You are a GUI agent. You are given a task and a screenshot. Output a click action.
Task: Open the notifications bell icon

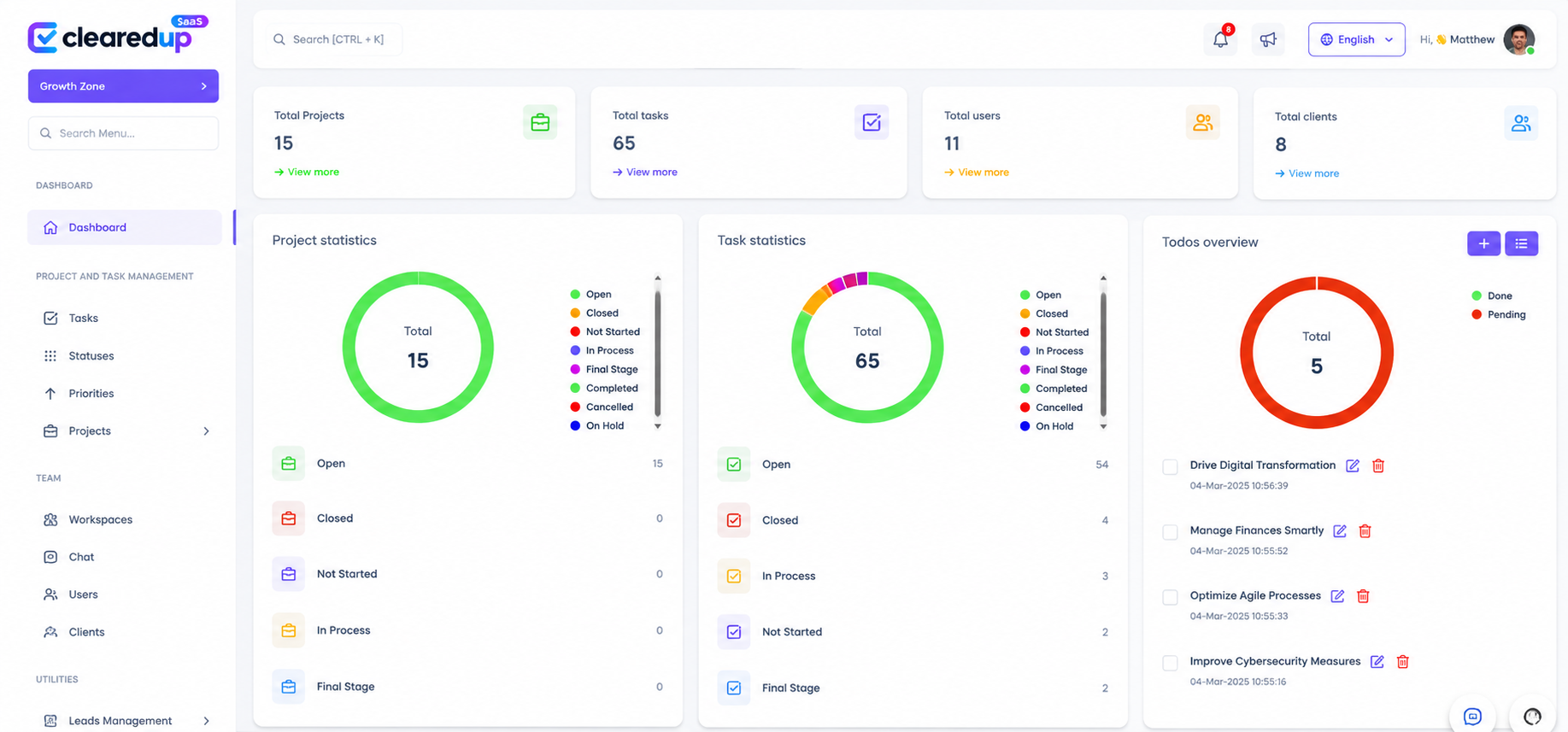pyautogui.click(x=1220, y=39)
